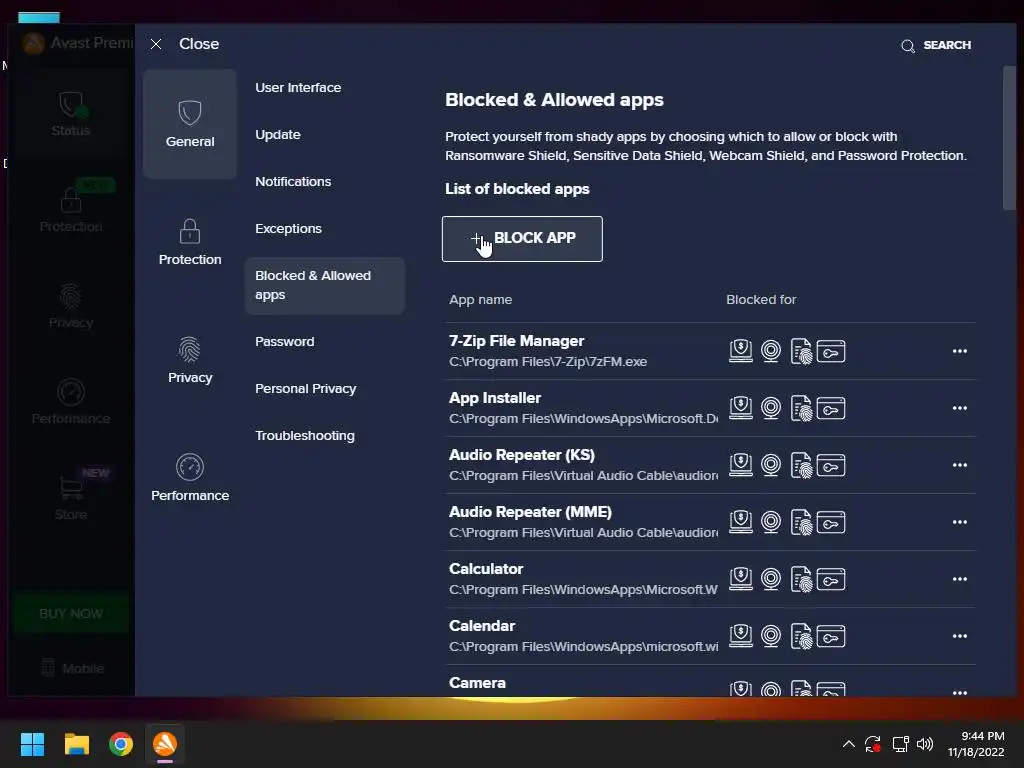Open more options for Audio Repeater (KS)
The height and width of the screenshot is (768, 1024).
point(959,464)
